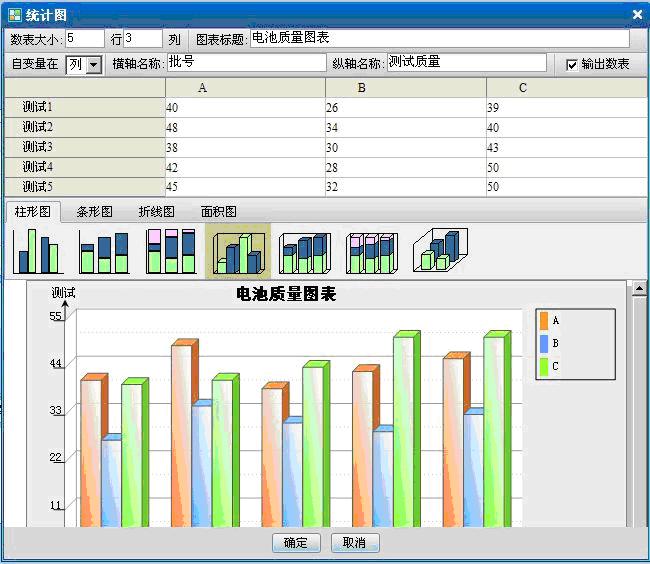Click cell 39 in 测试1 column C

566,108
